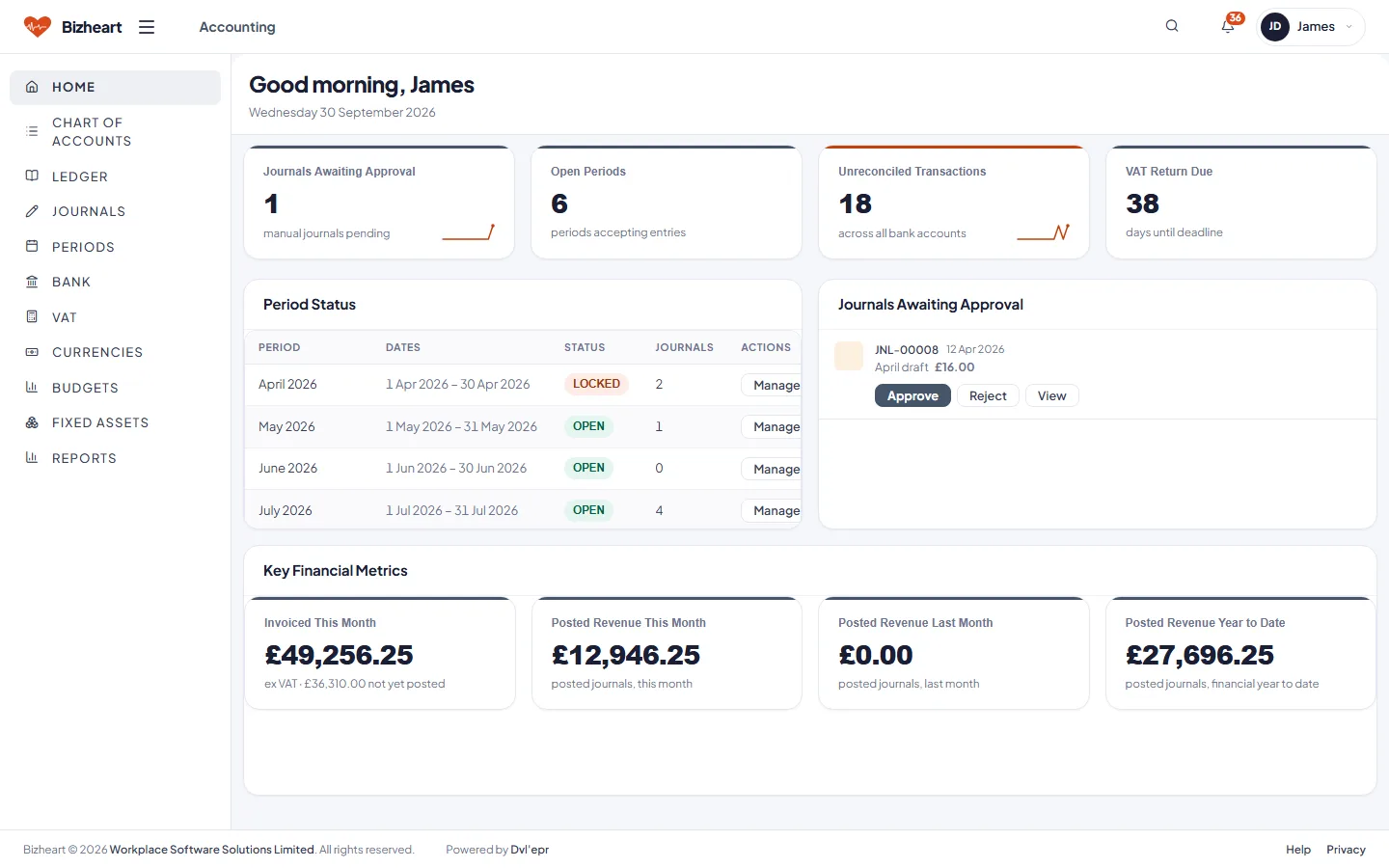Viewport: 1389px width, 868px height.
Task: Click the JOURNALS column header
Action: point(685,347)
